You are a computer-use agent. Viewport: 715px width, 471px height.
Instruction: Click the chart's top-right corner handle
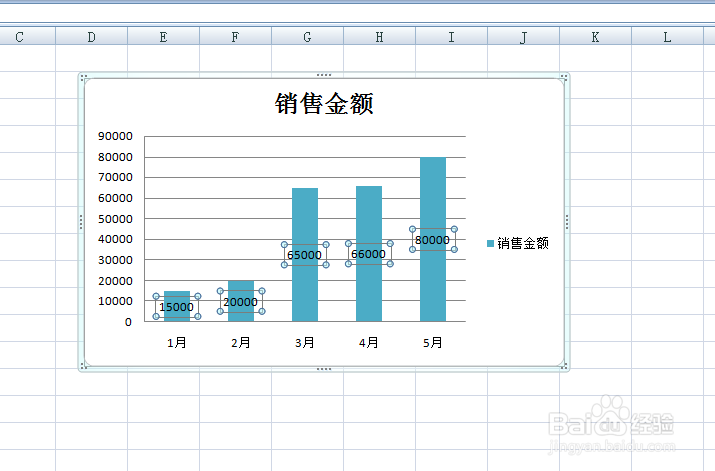[x=565, y=77]
